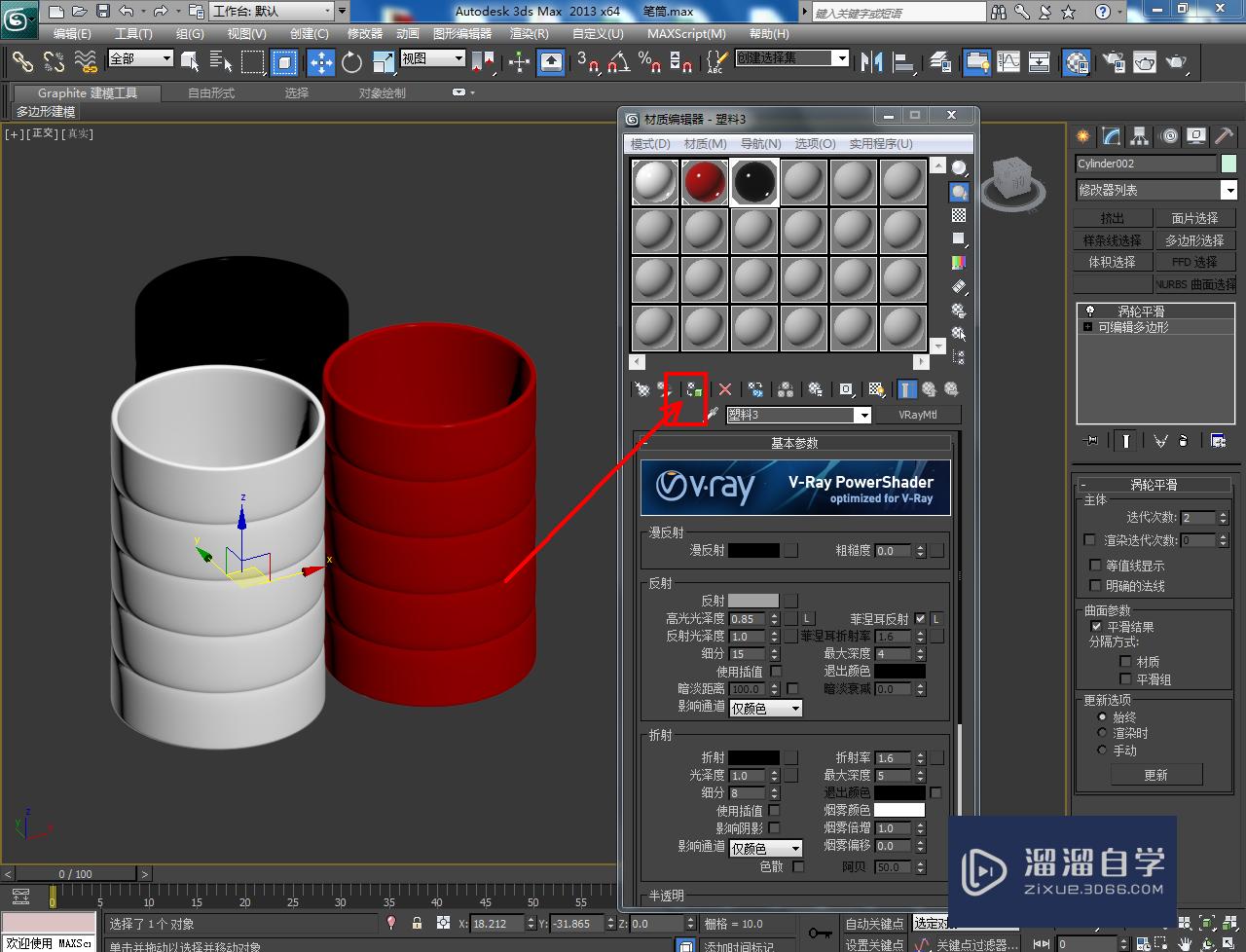Select 手动 update option radio
Screen dimensions: 1246x952
point(1102,750)
